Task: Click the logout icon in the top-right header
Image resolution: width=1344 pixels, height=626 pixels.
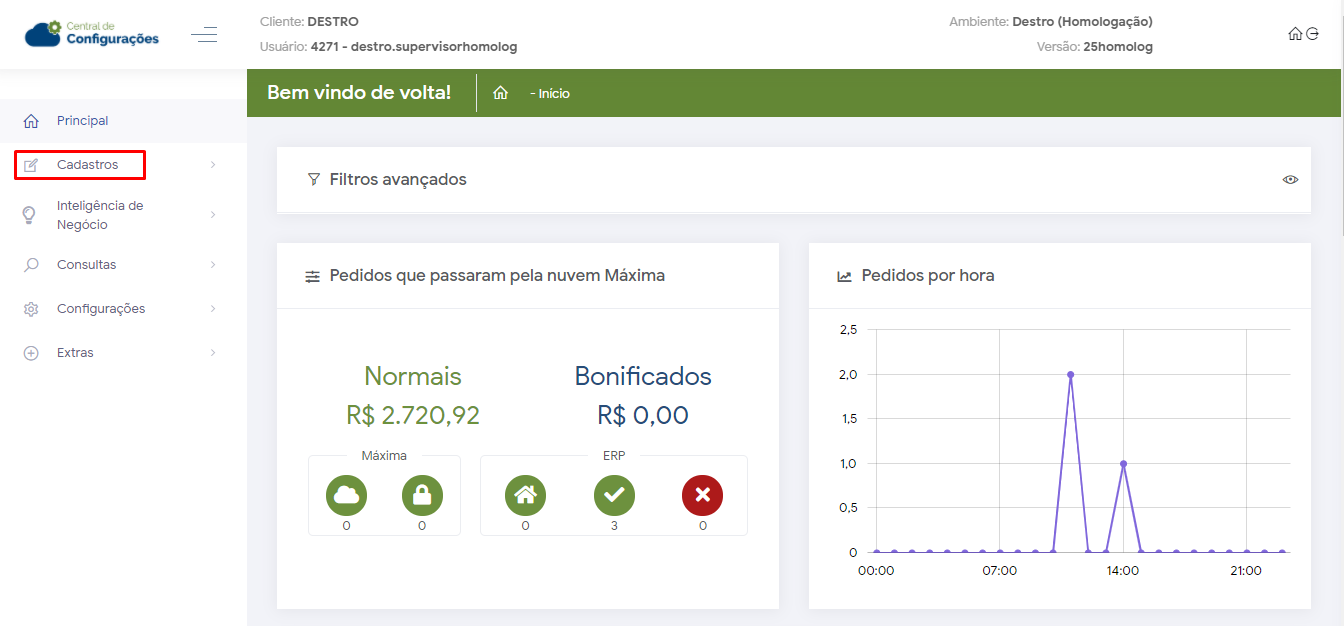Action: click(1312, 34)
